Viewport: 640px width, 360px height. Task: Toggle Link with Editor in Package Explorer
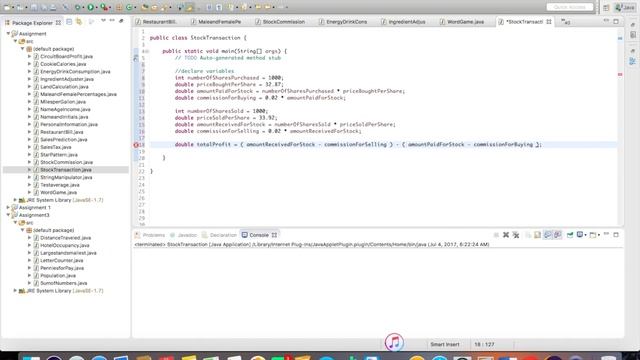[x=79, y=22]
